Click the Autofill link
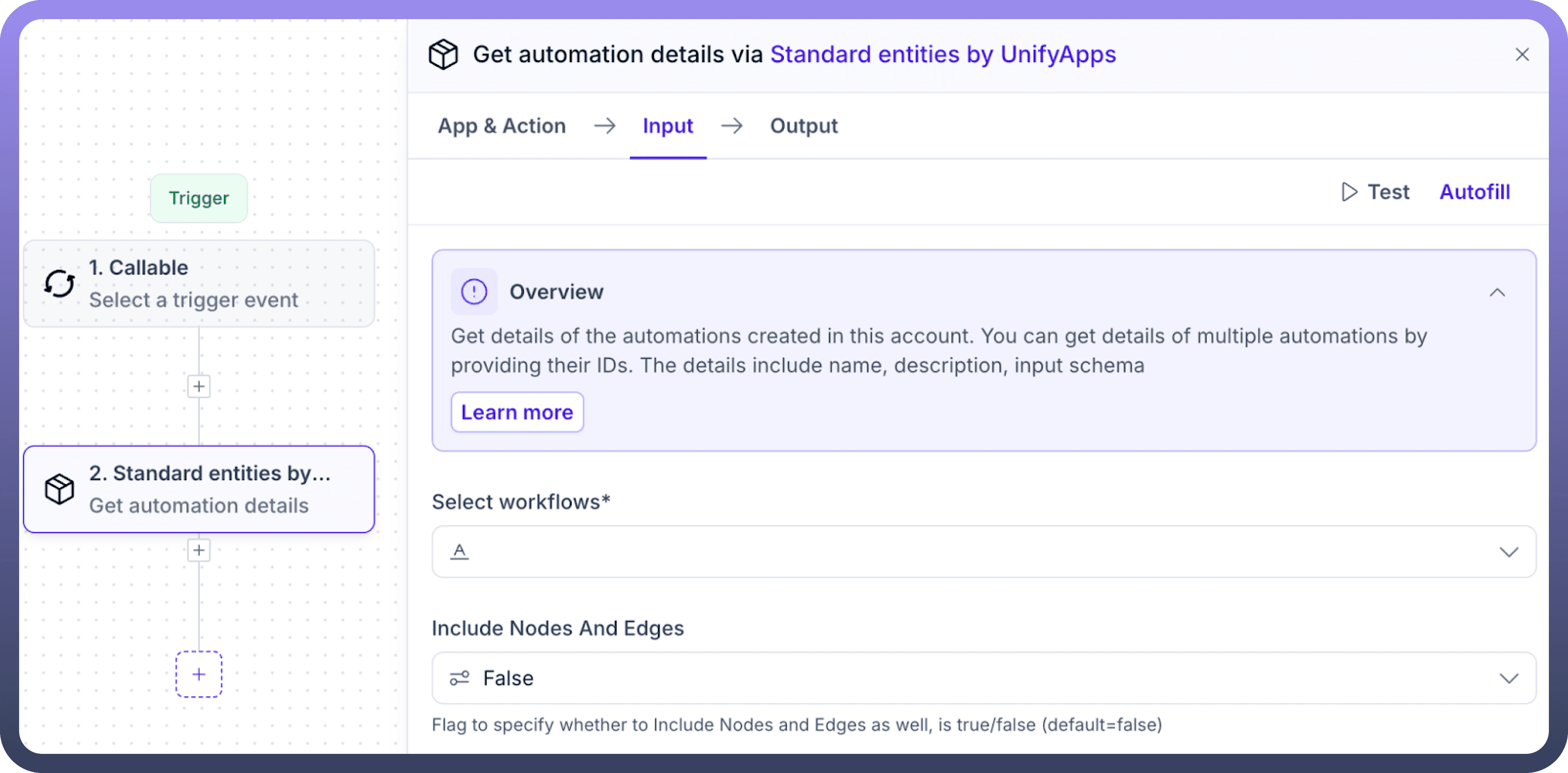Screen dimensions: 1568x773 1474,192
